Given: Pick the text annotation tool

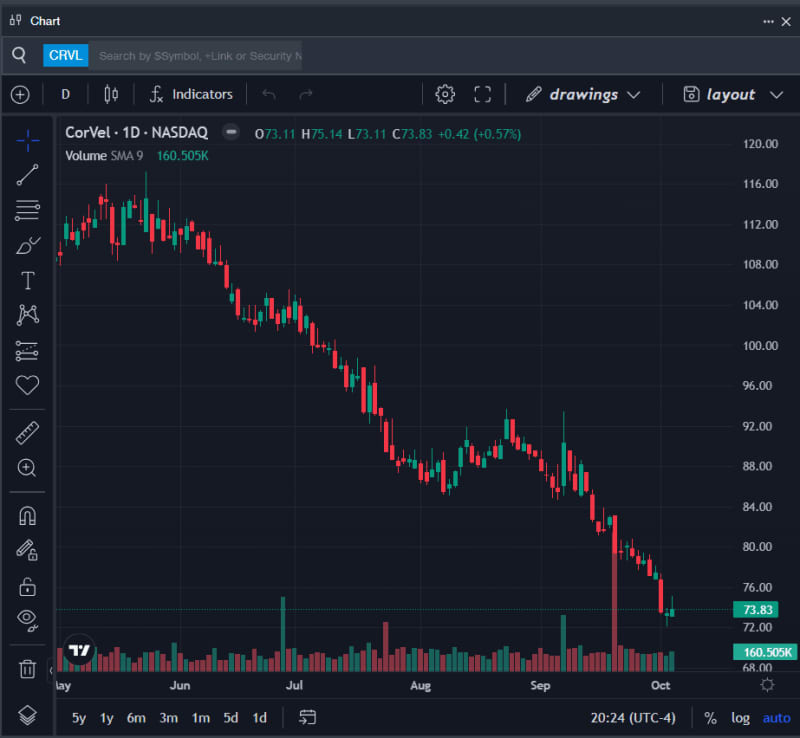Looking at the screenshot, I should [28, 280].
